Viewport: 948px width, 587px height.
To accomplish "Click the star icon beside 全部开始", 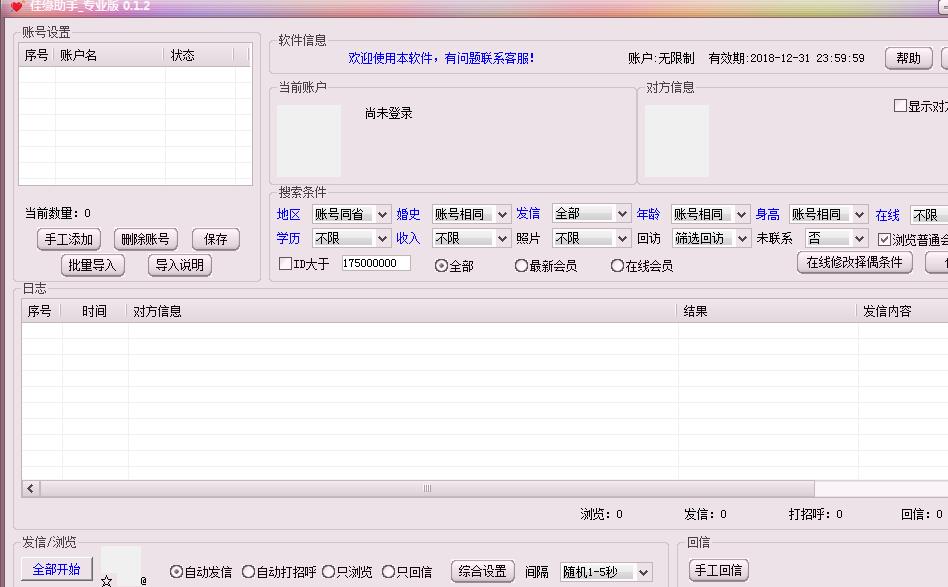I will pos(106,580).
